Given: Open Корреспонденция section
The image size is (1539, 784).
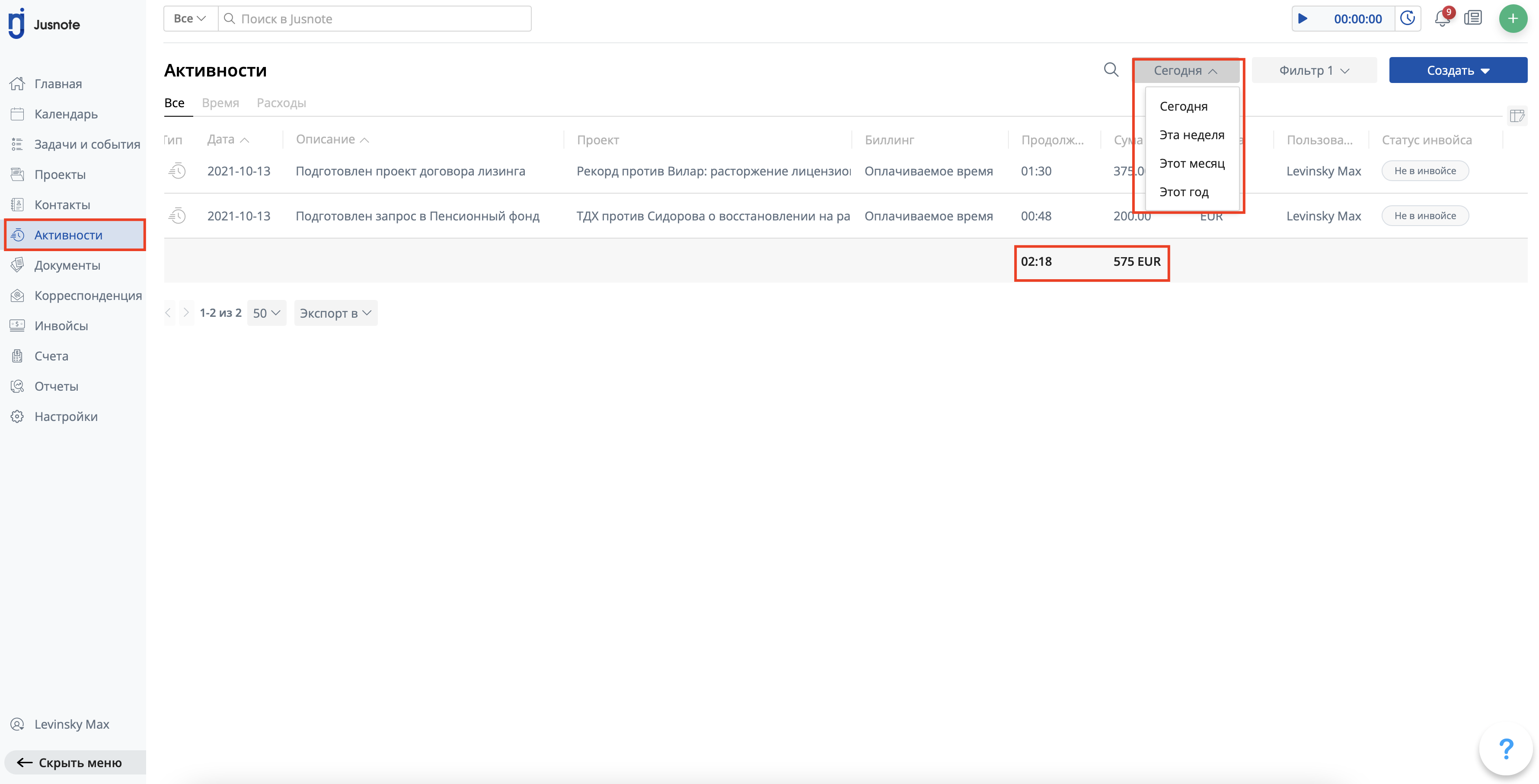Looking at the screenshot, I should 88,296.
